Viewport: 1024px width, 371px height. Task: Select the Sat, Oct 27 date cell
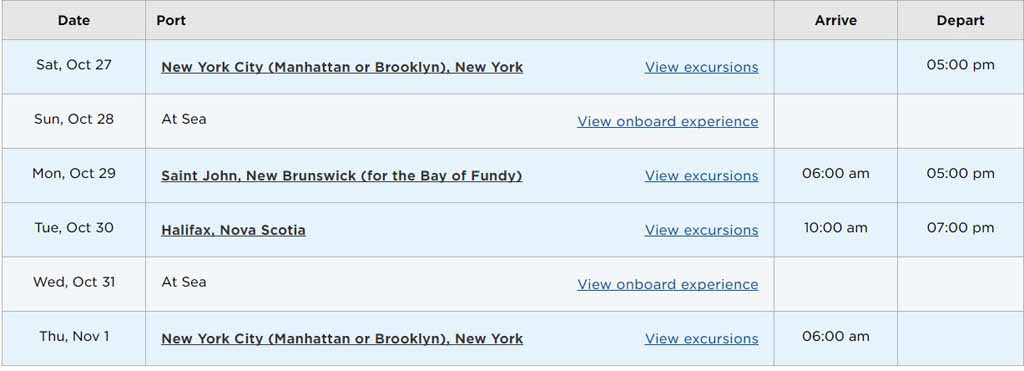74,65
